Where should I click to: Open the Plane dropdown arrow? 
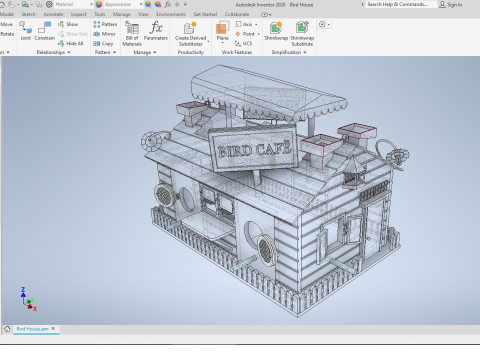pos(222,43)
